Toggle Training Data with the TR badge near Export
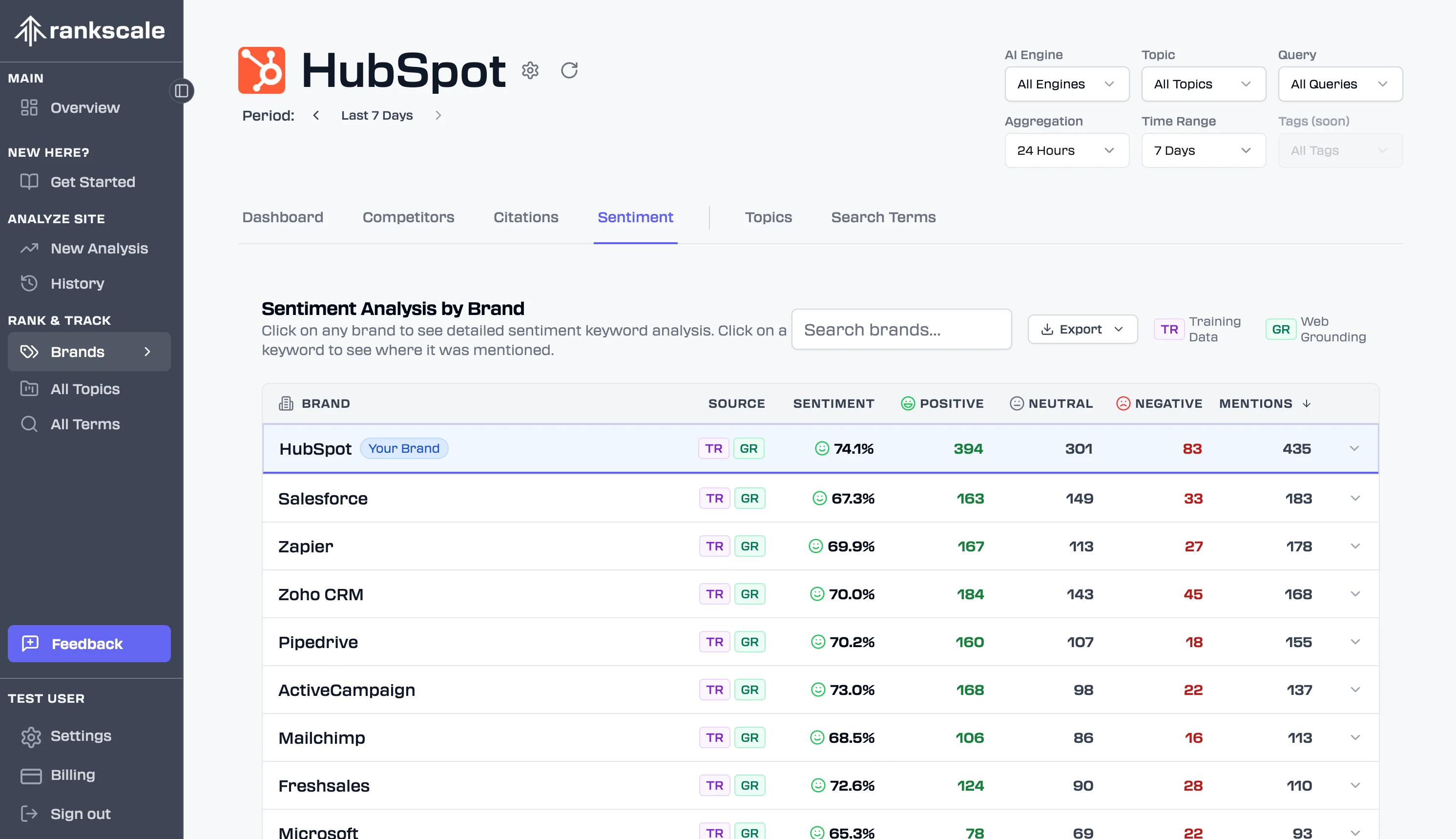The image size is (1456, 839). 1168,329
